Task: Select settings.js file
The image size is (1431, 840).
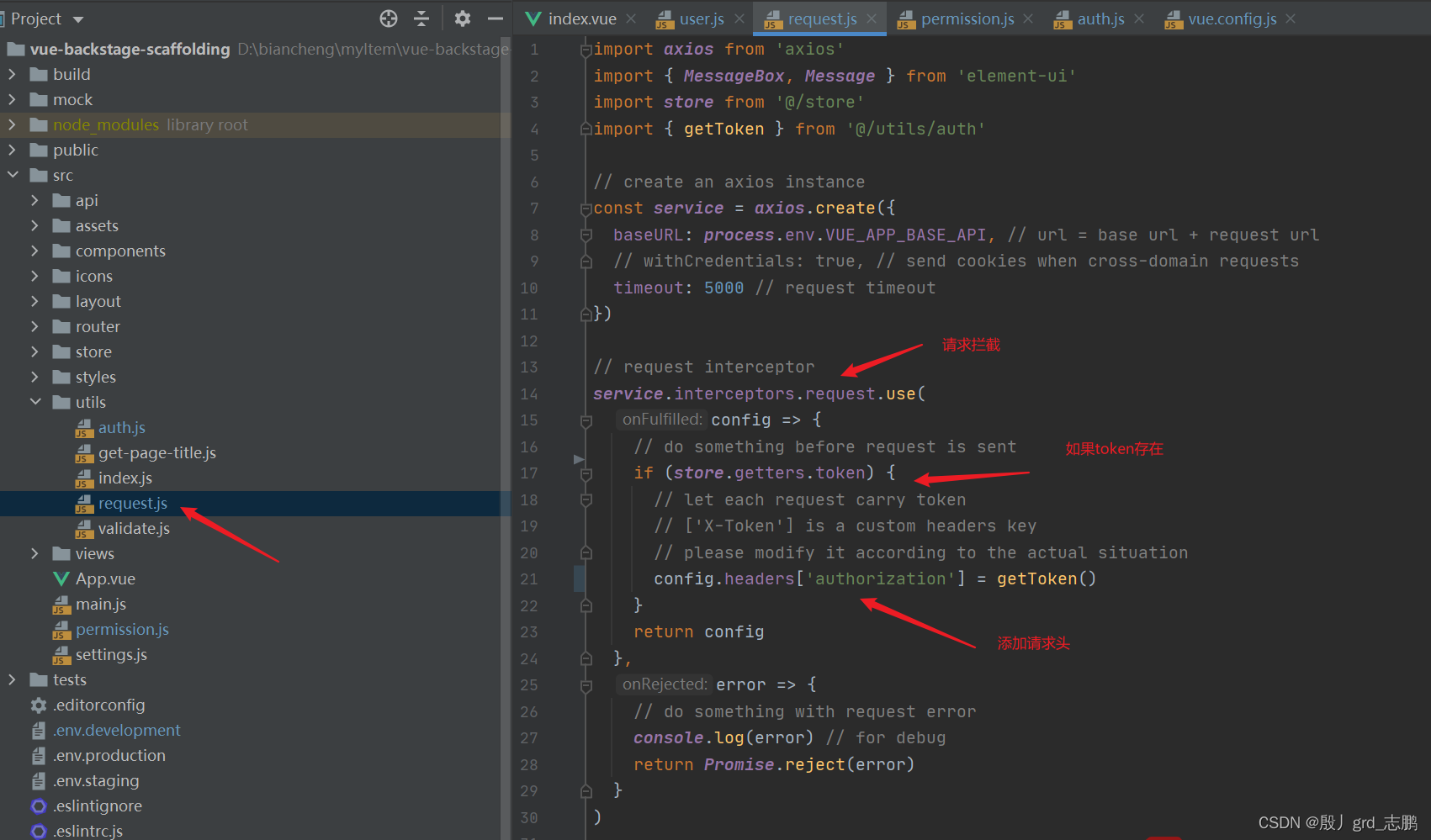Action: tap(111, 654)
